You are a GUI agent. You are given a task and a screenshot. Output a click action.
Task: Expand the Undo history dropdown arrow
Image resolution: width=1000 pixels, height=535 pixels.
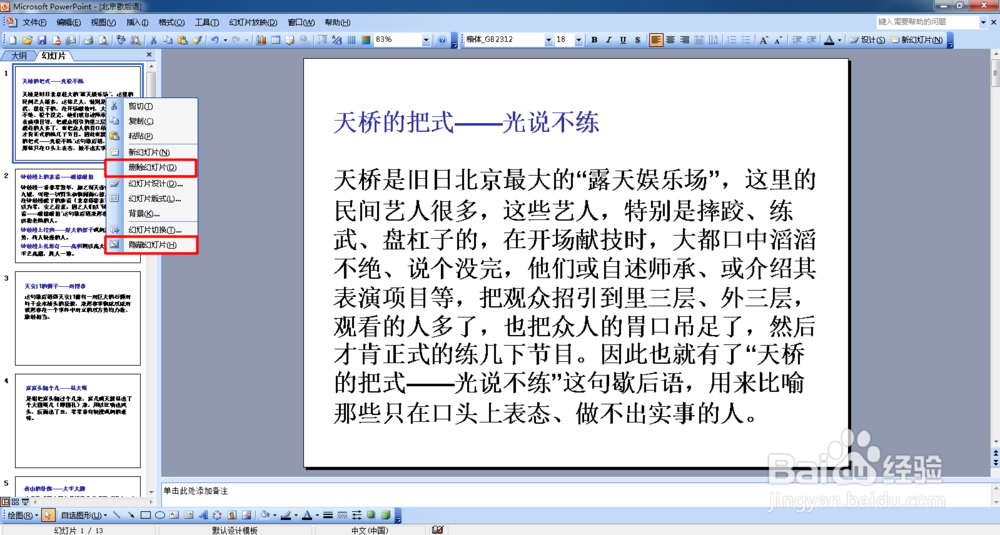pyautogui.click(x=225, y=40)
